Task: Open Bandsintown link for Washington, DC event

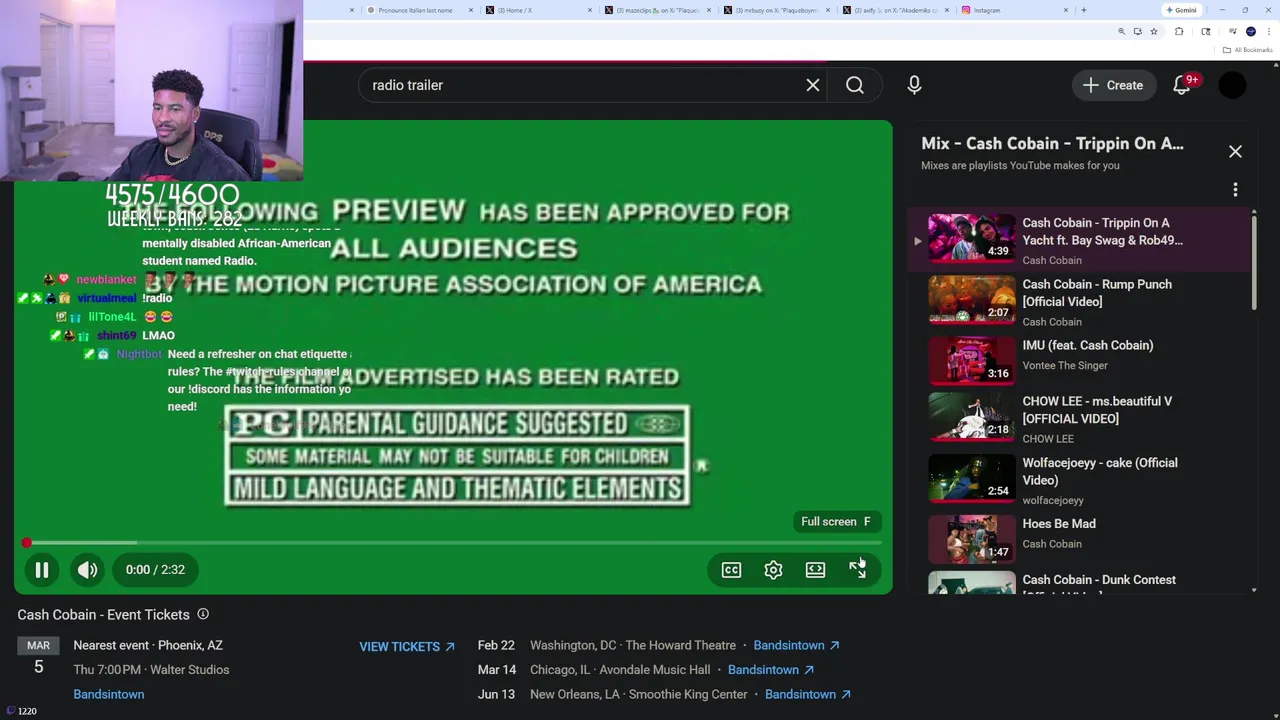Action: 796,646
